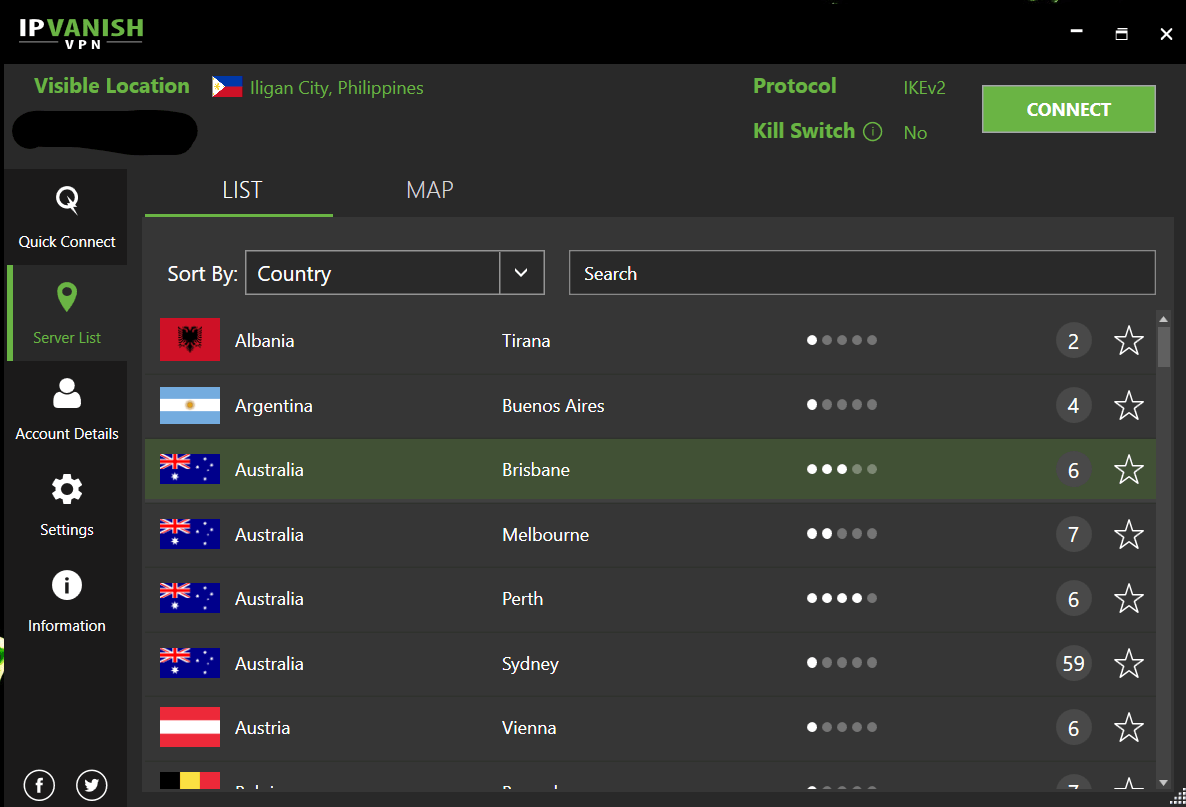The width and height of the screenshot is (1186, 807).
Task: Click the Perth ping indicator dots
Action: [x=842, y=598]
